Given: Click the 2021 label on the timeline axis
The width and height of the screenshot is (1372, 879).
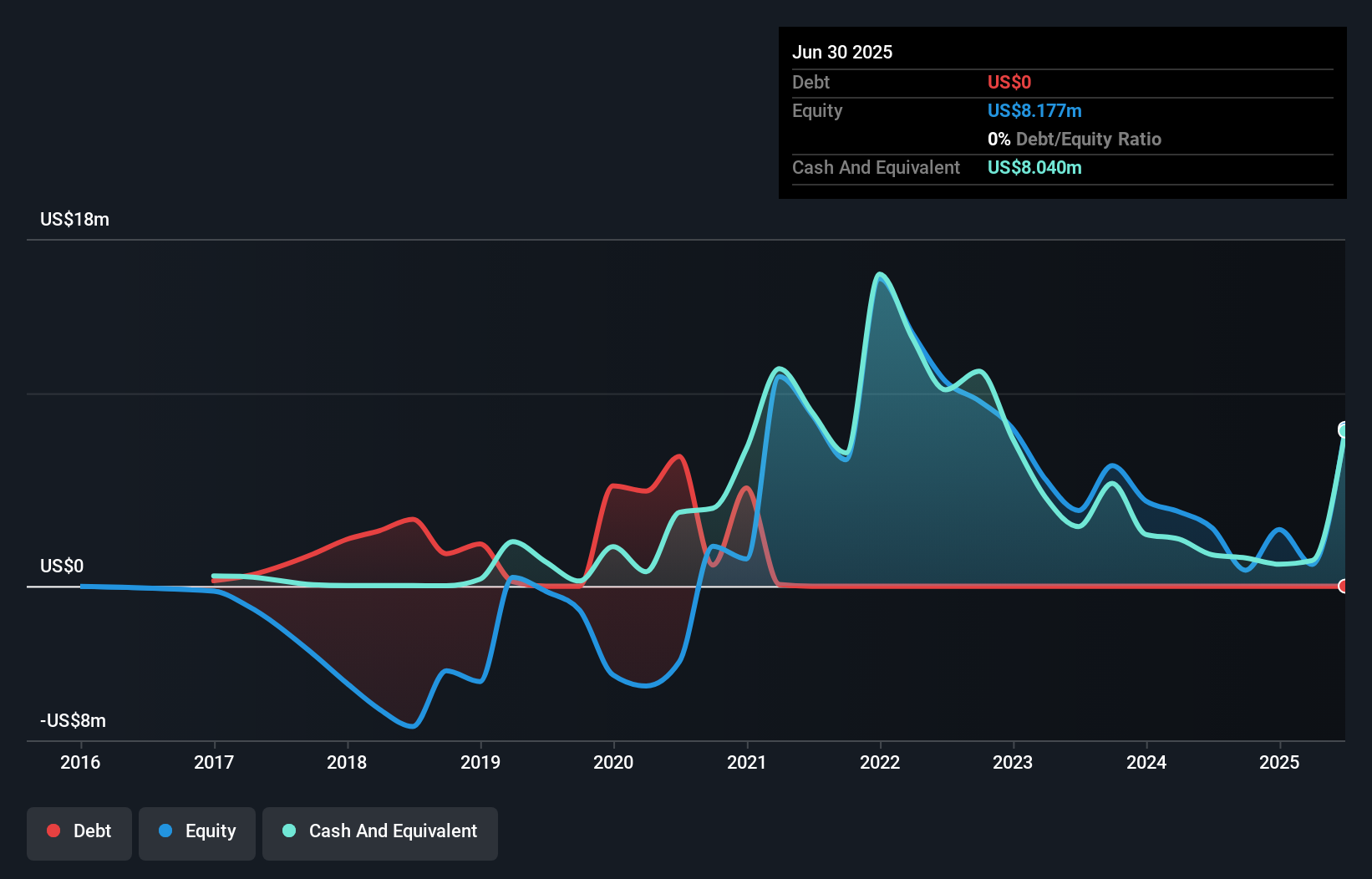Looking at the screenshot, I should tap(747, 762).
